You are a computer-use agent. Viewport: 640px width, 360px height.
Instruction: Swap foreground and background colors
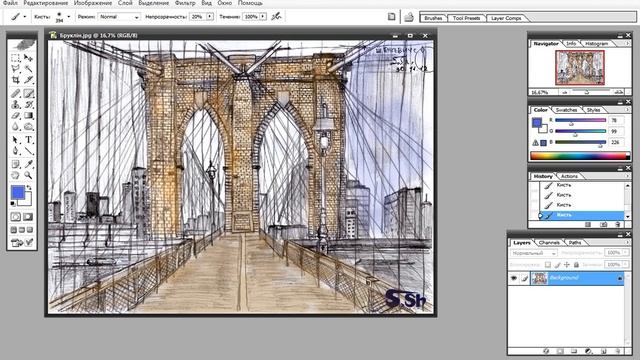(29, 188)
